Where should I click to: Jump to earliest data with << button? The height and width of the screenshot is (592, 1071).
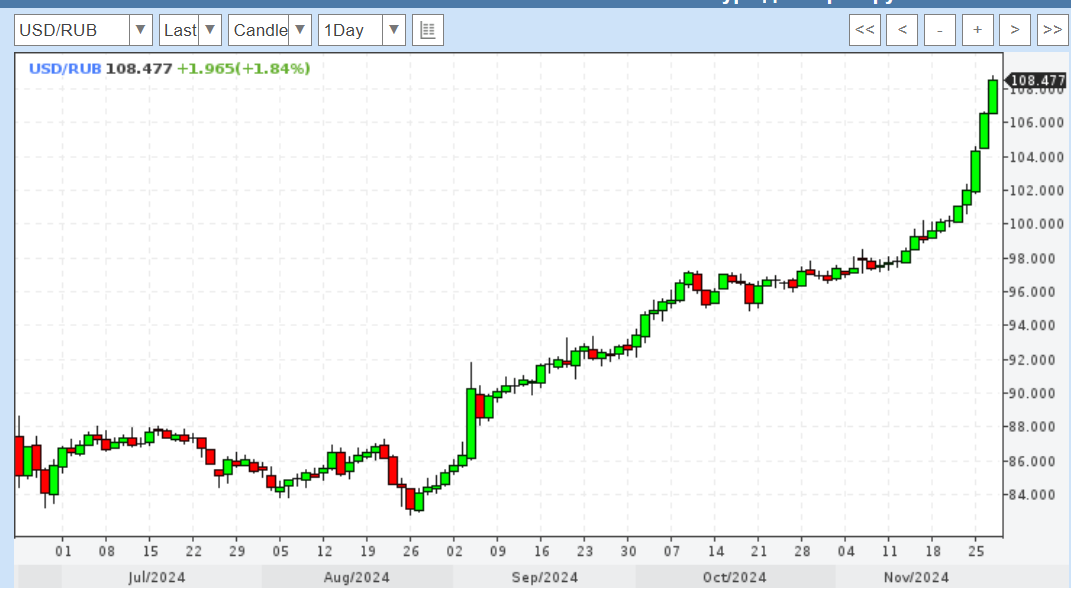[865, 30]
